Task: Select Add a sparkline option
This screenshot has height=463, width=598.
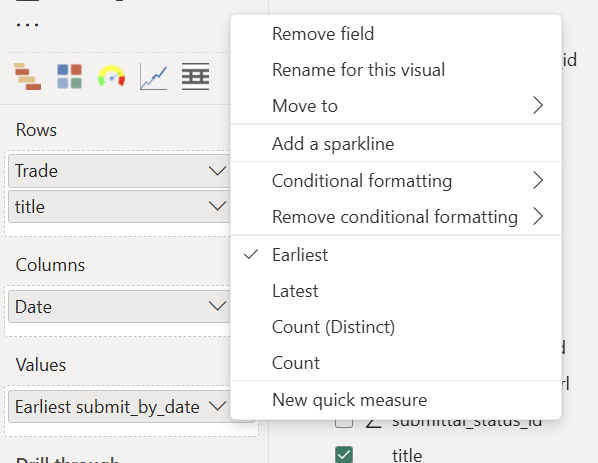Action: point(396,144)
